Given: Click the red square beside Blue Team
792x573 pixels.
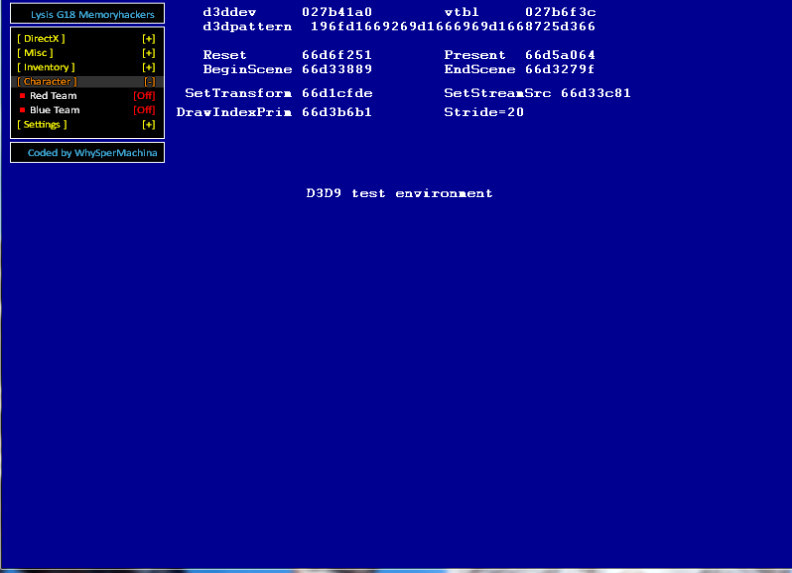Looking at the screenshot, I should tap(22, 110).
